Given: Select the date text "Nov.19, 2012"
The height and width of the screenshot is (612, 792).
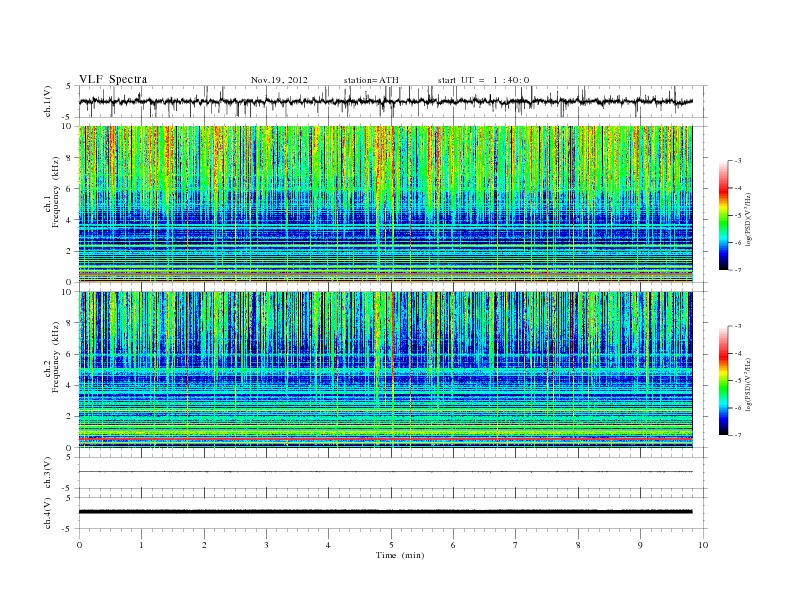Looking at the screenshot, I should pos(279,80).
